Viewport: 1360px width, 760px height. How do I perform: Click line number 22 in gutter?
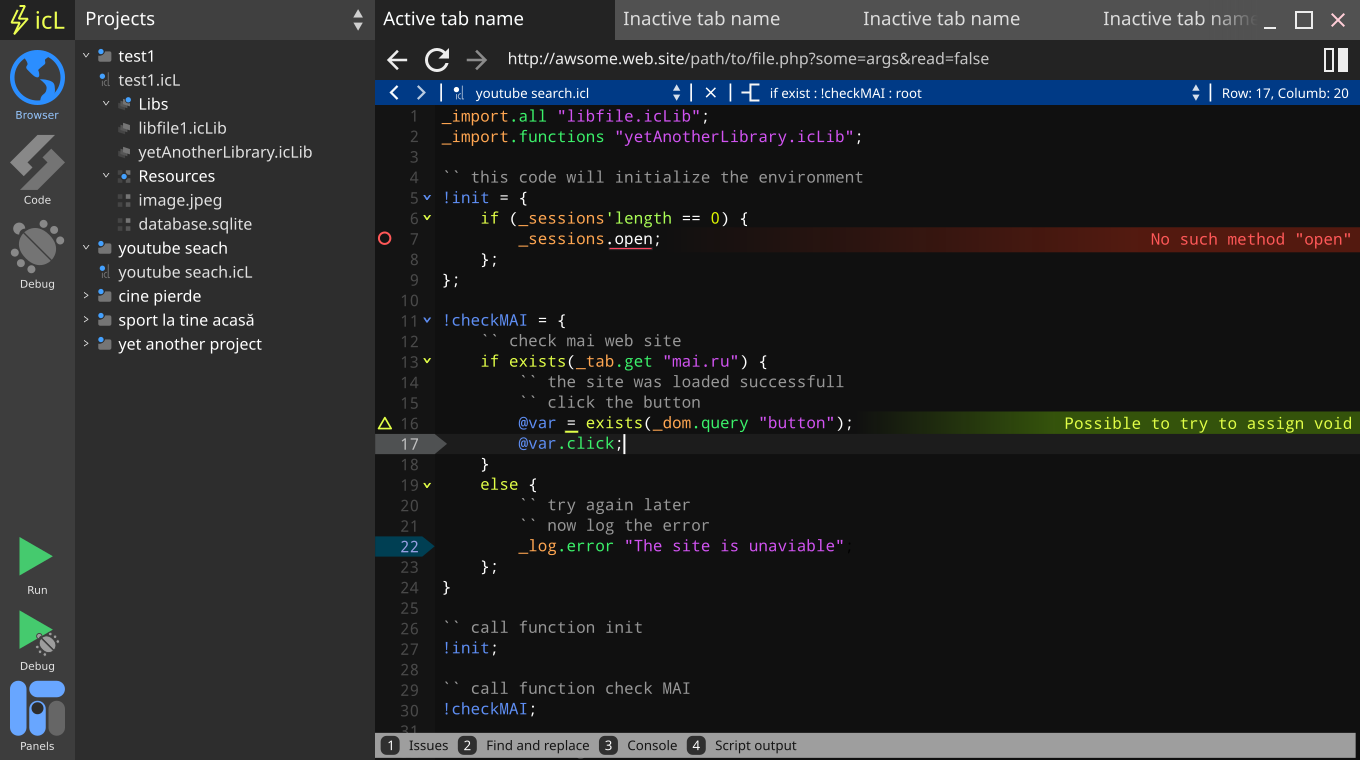pos(409,546)
